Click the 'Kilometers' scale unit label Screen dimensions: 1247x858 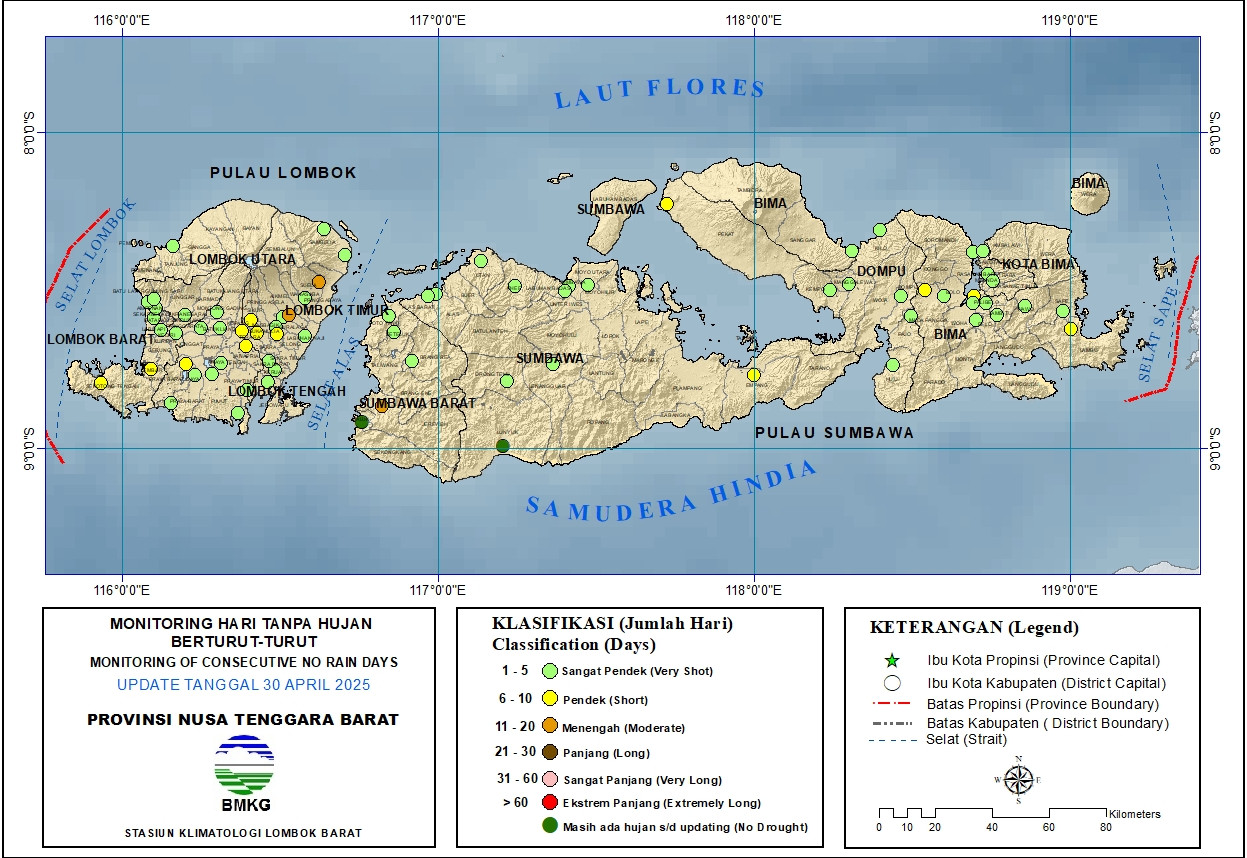(1134, 814)
